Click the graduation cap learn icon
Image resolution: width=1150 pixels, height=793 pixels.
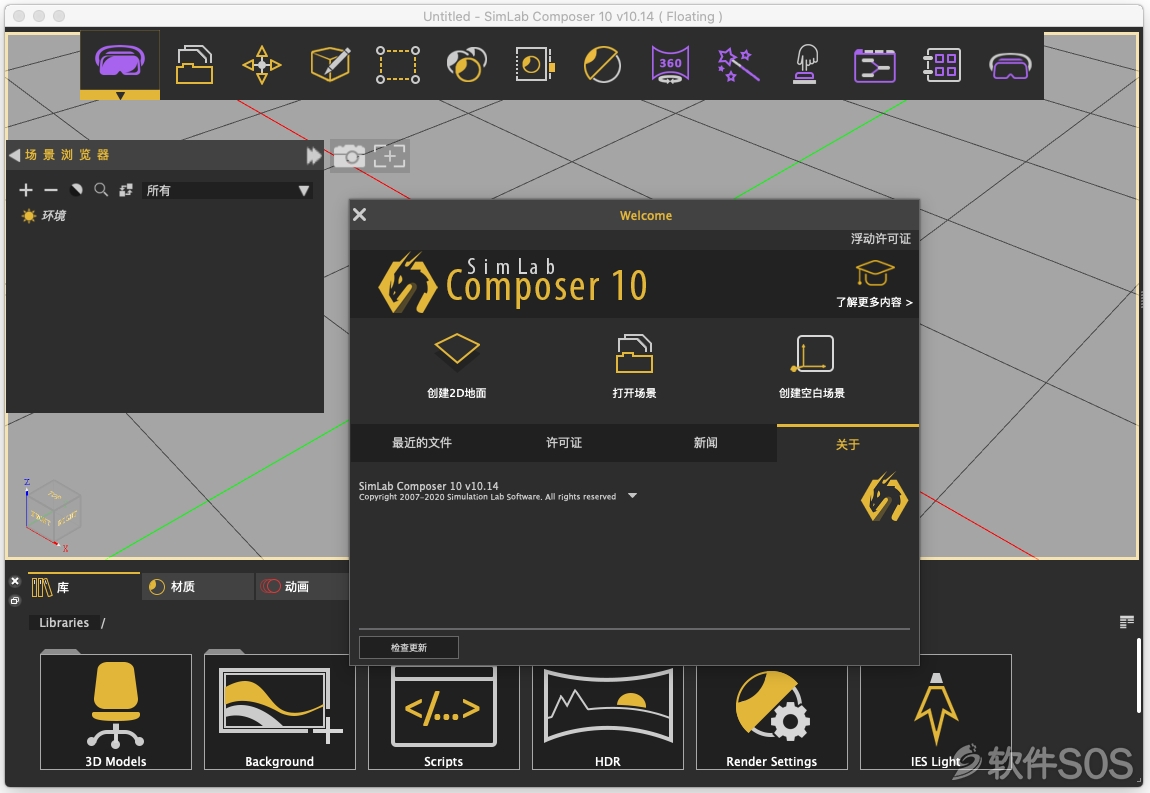tap(875, 273)
